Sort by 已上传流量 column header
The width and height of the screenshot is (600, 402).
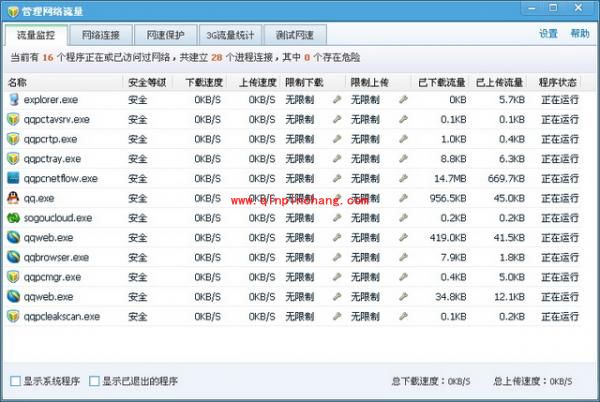499,82
